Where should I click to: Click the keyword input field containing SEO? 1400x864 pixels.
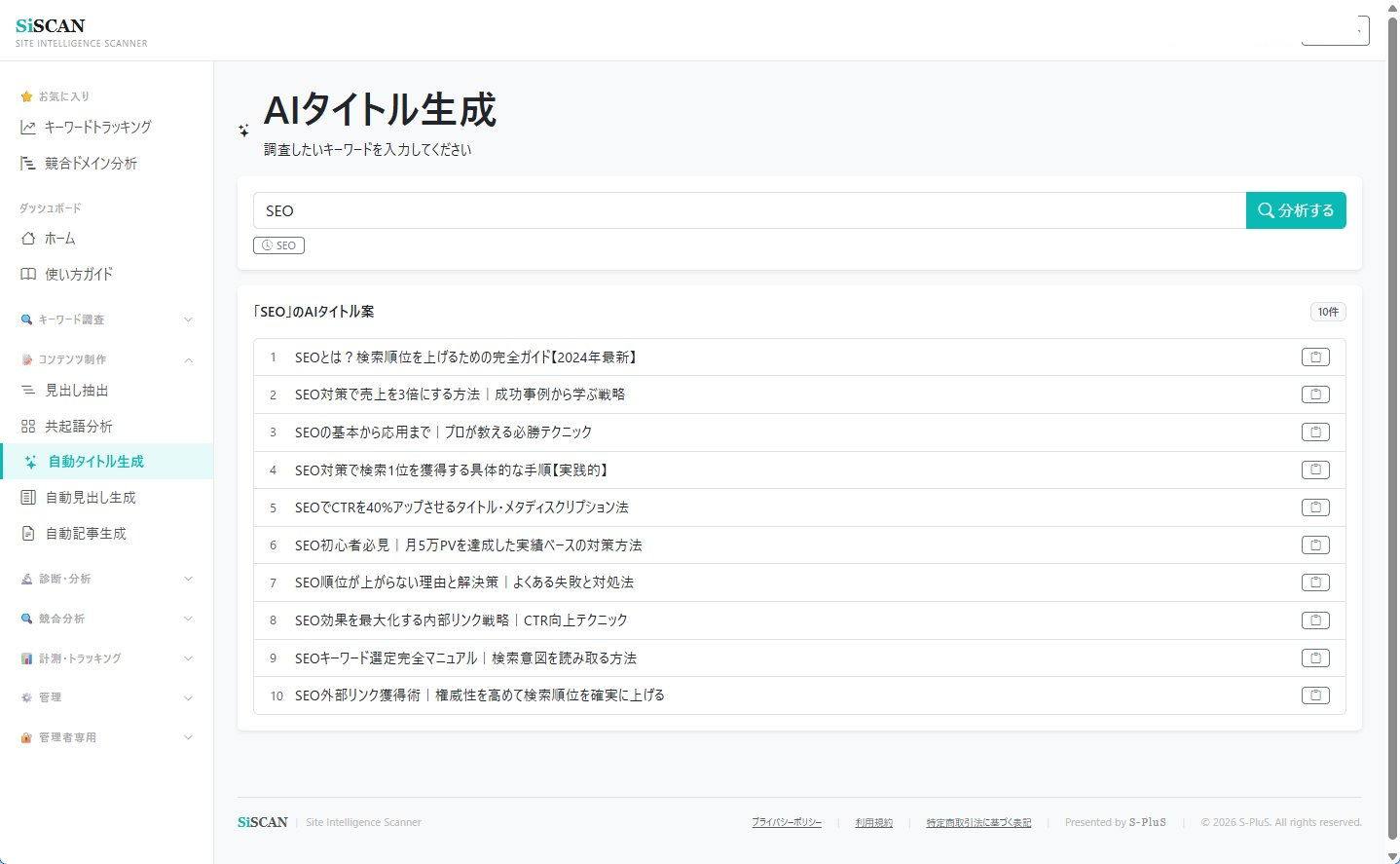(x=750, y=210)
